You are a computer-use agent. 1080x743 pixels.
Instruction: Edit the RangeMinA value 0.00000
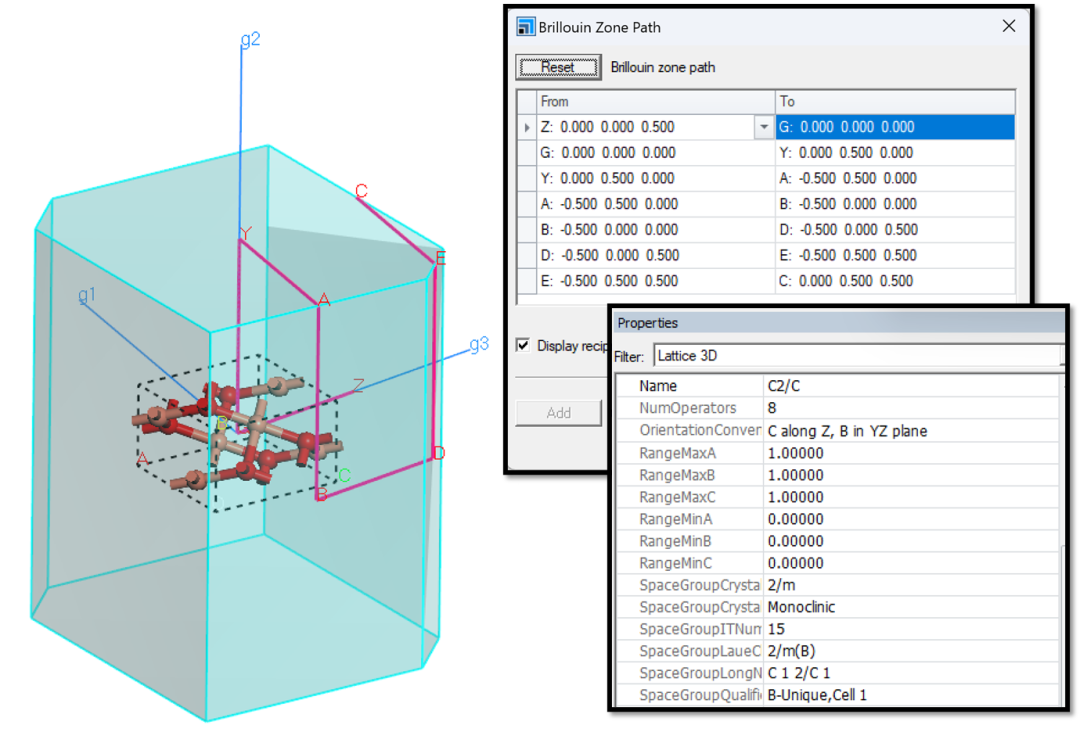click(x=911, y=519)
